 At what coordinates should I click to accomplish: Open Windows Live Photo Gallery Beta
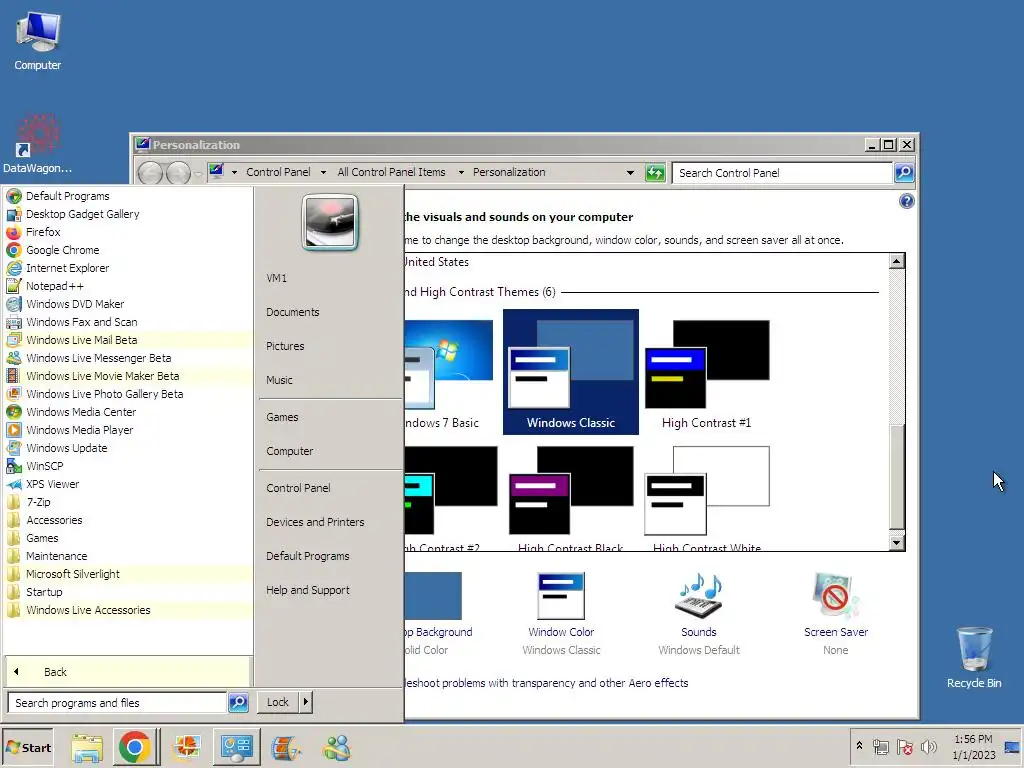[104, 394]
